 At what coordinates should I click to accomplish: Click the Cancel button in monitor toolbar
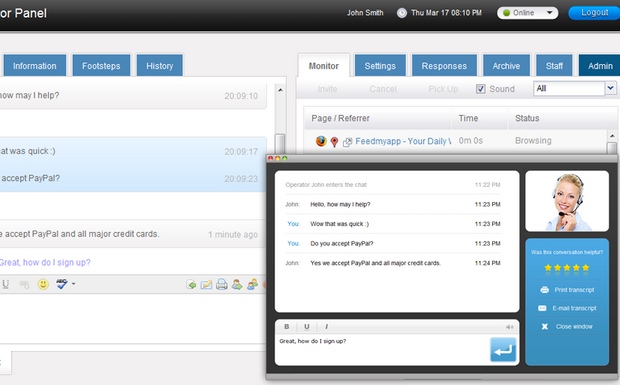tap(383, 89)
